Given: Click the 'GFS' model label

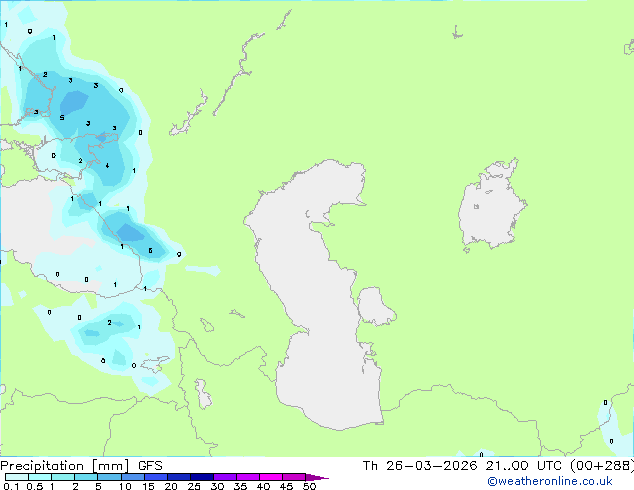Looking at the screenshot, I should tap(150, 466).
